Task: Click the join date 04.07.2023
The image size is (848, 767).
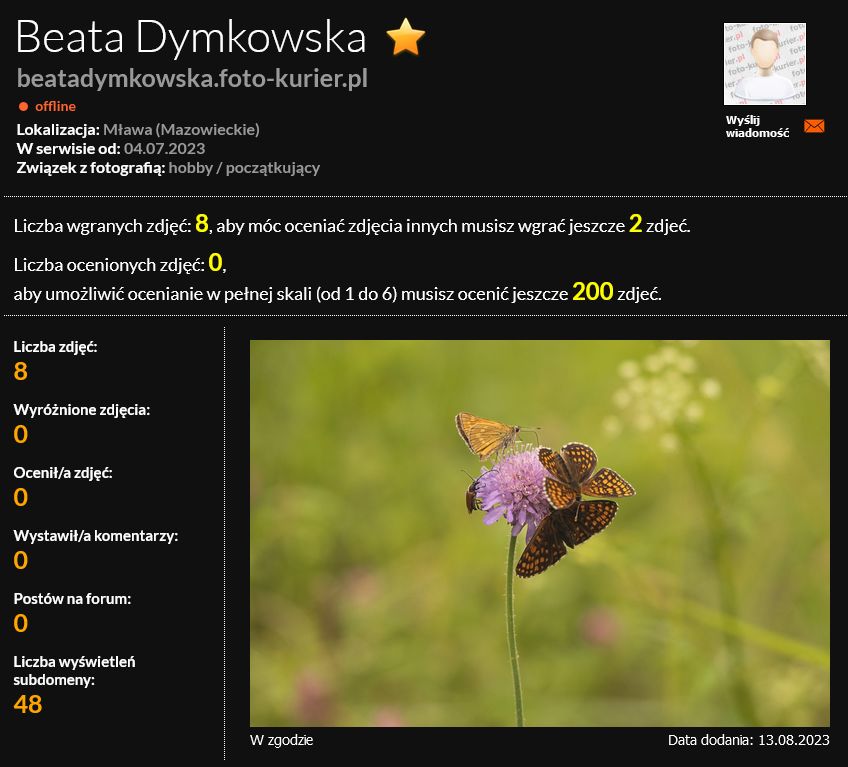Action: click(x=164, y=148)
